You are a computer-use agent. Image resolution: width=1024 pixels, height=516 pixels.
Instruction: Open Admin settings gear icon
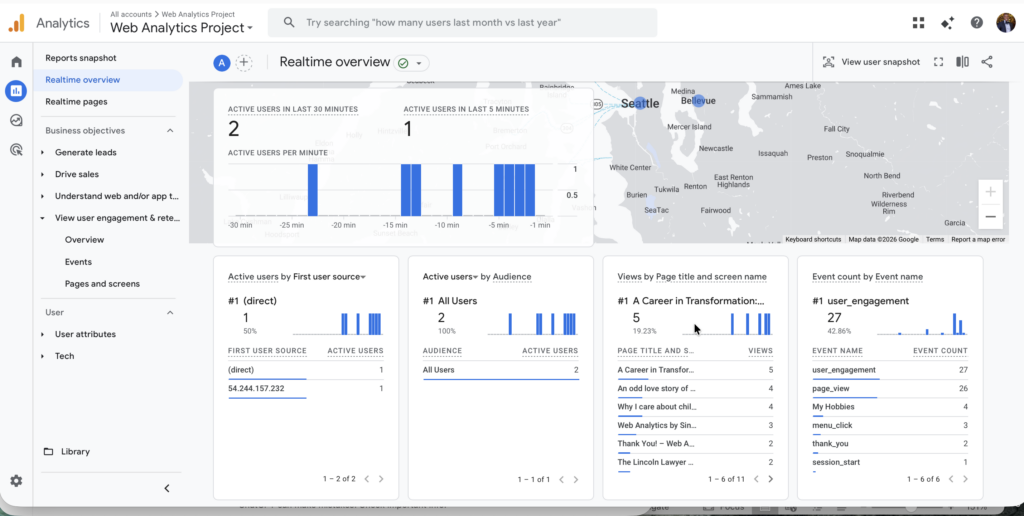click(x=16, y=481)
